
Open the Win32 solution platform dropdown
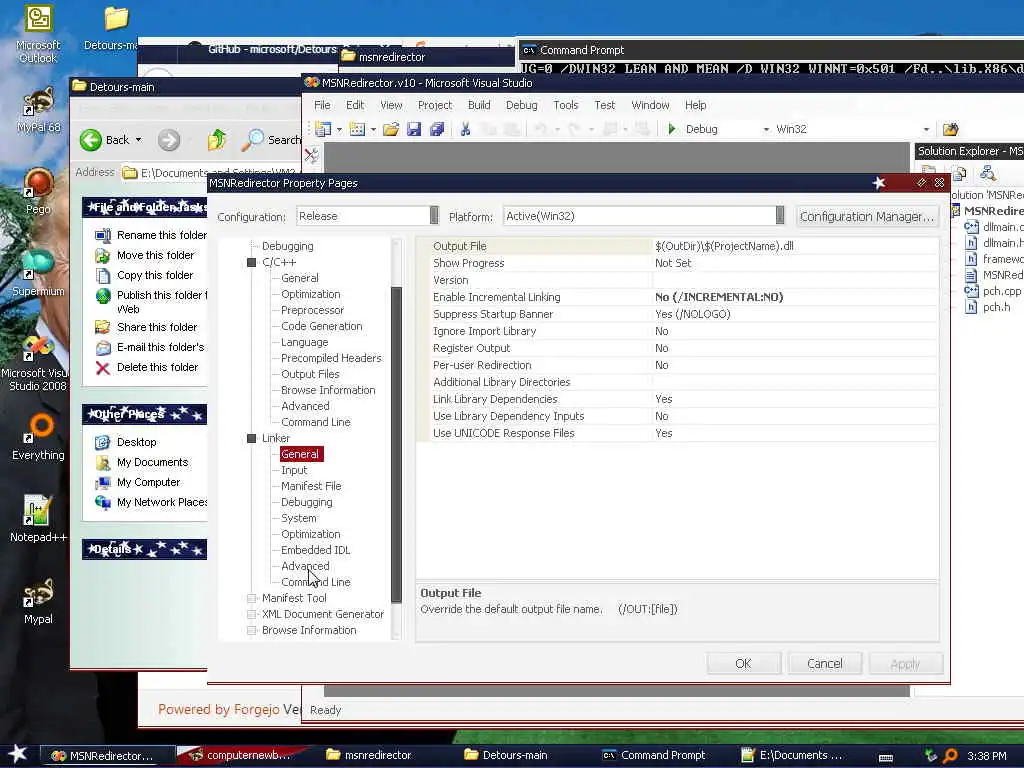(x=926, y=129)
